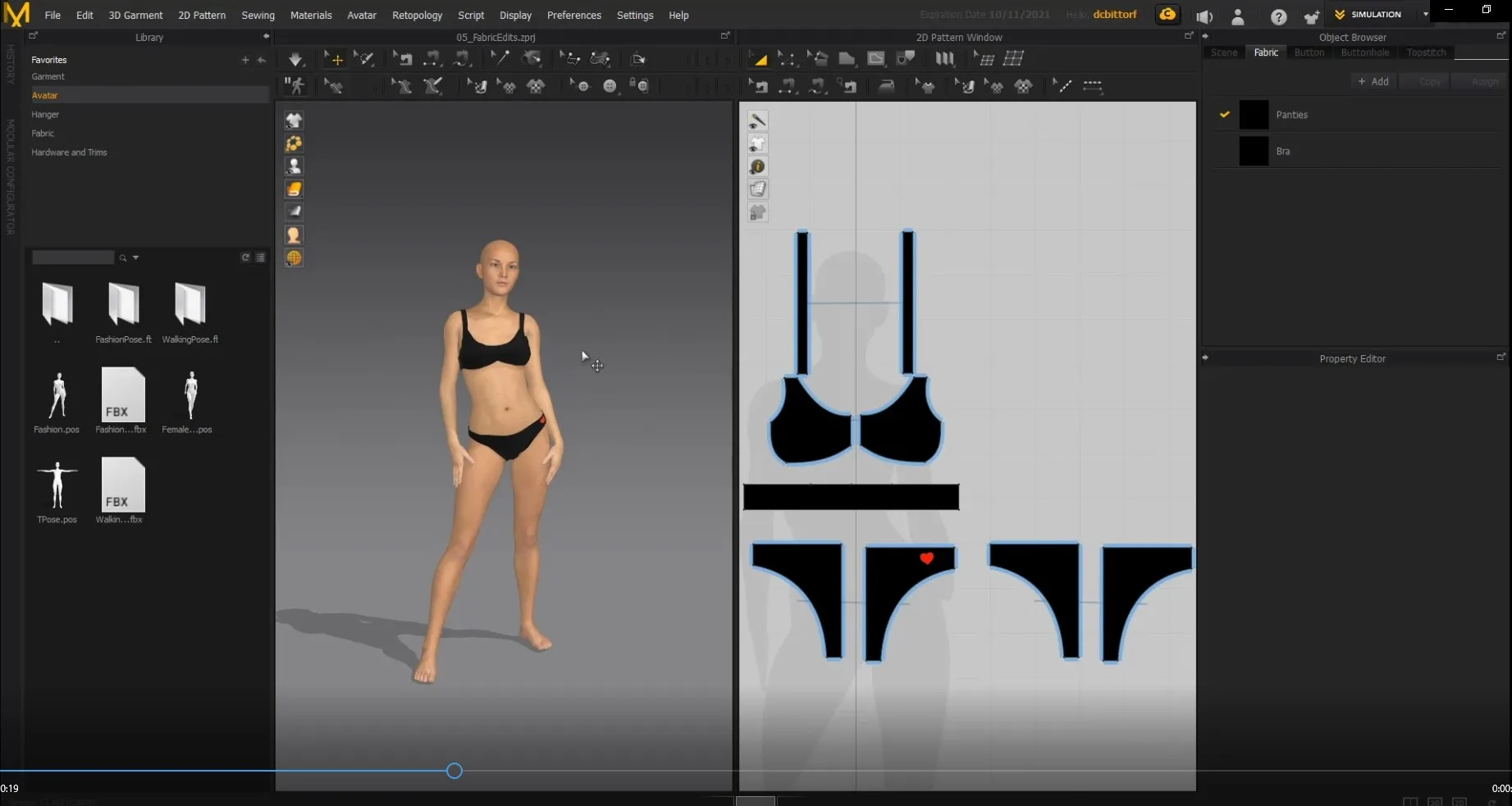Select the Transform Pattern tool

tap(759, 58)
